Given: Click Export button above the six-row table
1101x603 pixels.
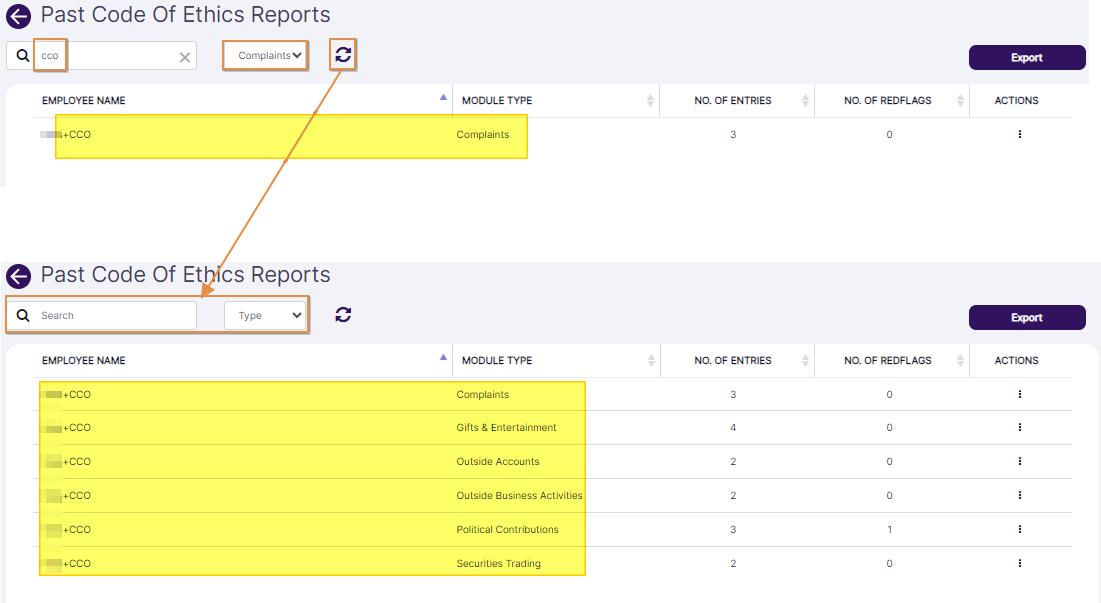Looking at the screenshot, I should click(1027, 318).
